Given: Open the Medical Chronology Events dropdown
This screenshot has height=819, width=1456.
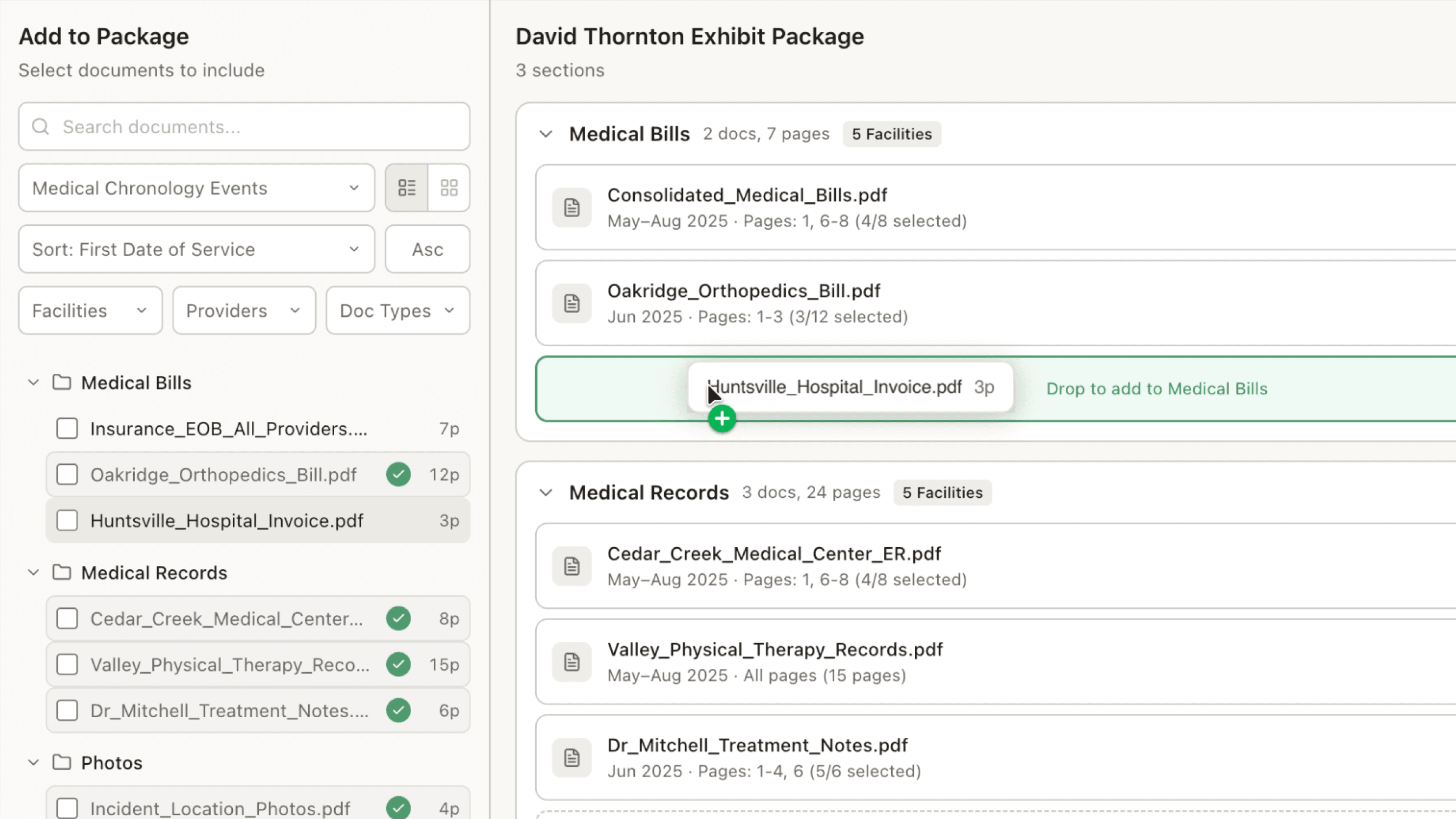Looking at the screenshot, I should (x=196, y=187).
